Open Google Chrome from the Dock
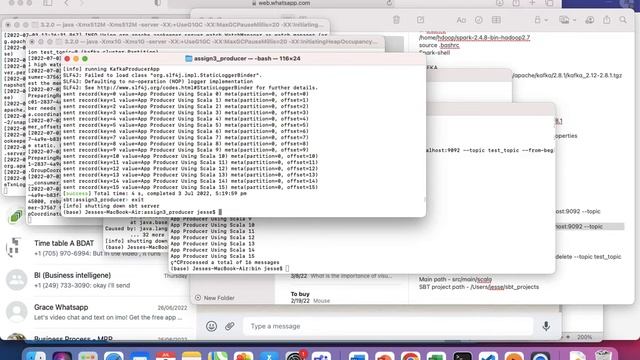The width and height of the screenshot is (640, 360). point(411,357)
